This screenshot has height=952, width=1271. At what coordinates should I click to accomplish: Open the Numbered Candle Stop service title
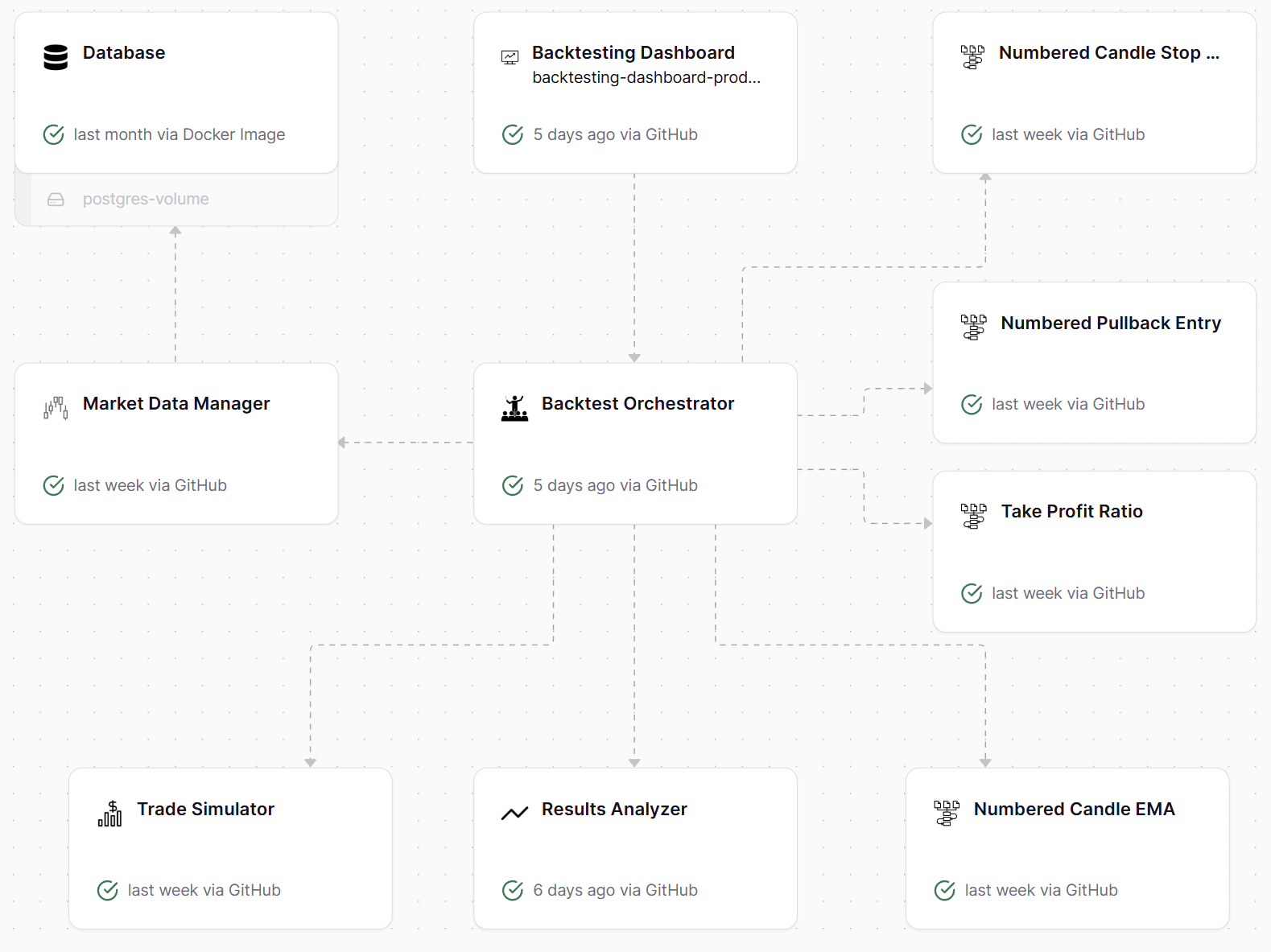[x=1108, y=53]
